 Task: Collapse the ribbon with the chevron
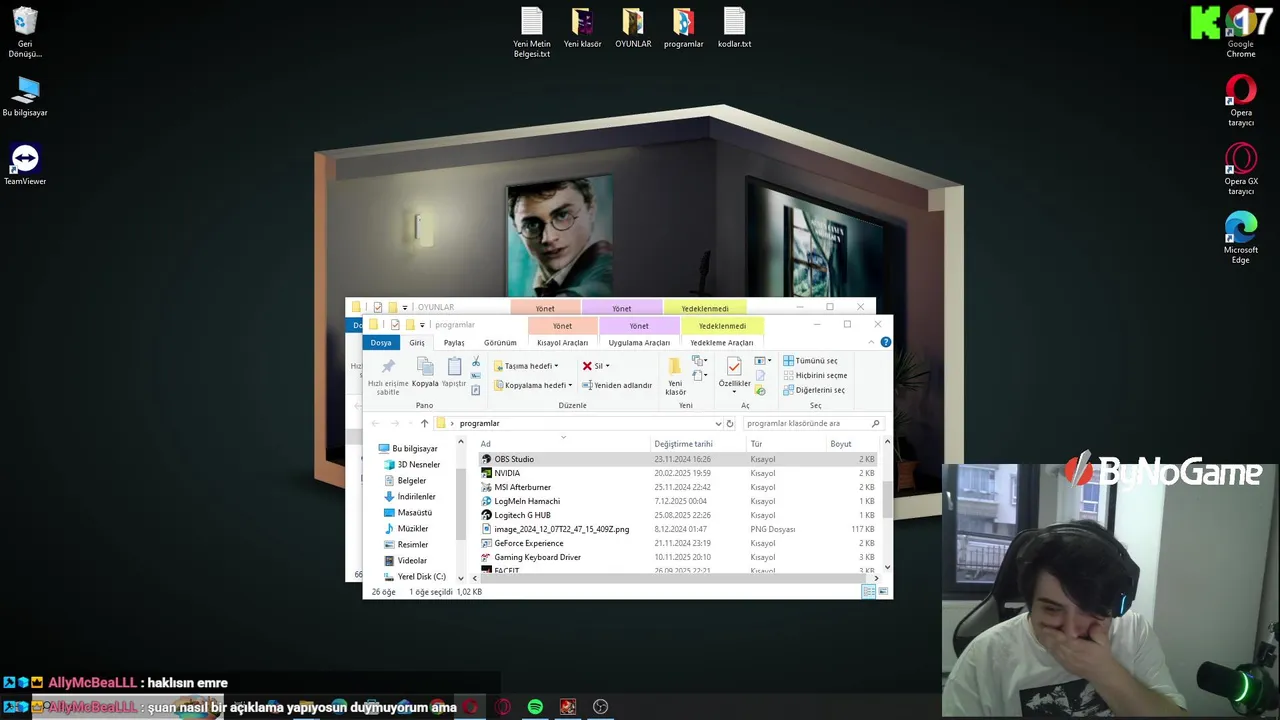[871, 342]
